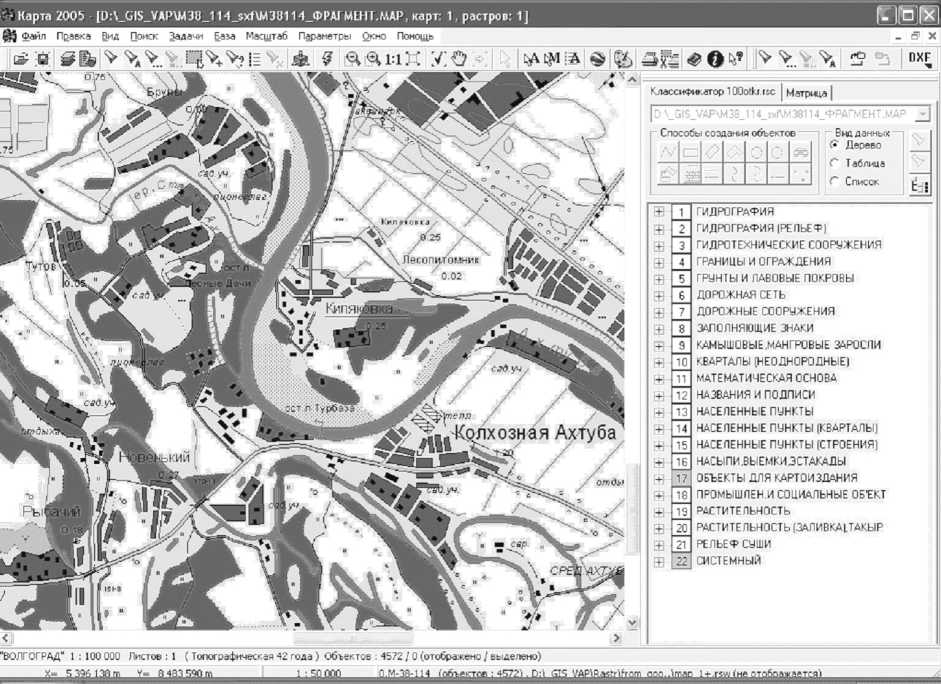Click the lightning bolt toolbar icon

point(327,59)
